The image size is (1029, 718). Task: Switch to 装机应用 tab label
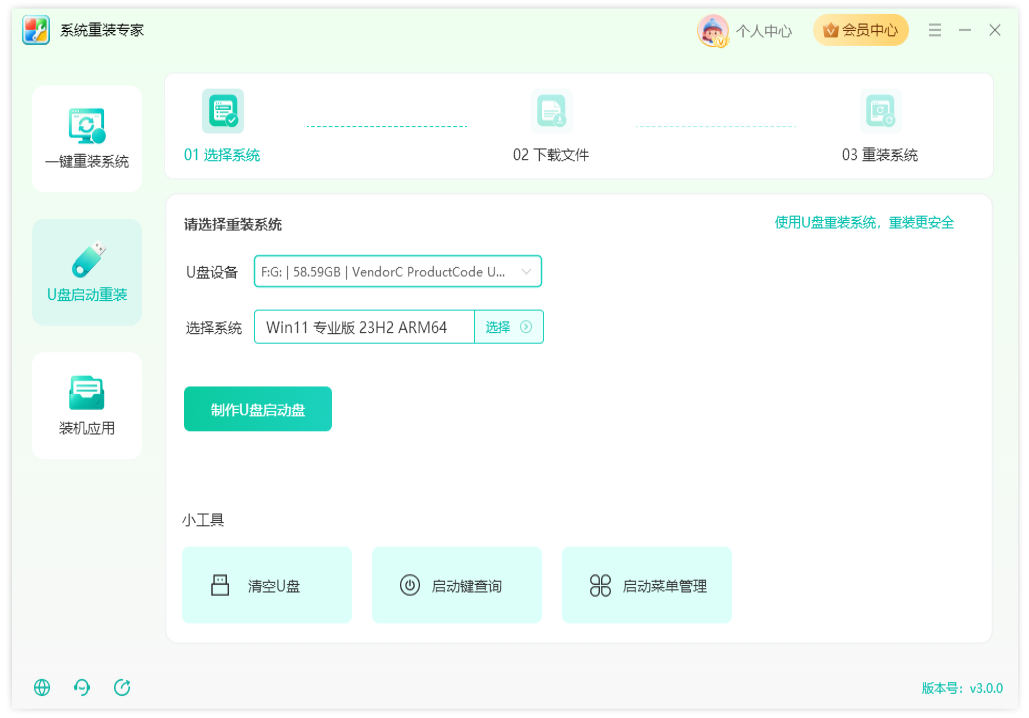87,429
